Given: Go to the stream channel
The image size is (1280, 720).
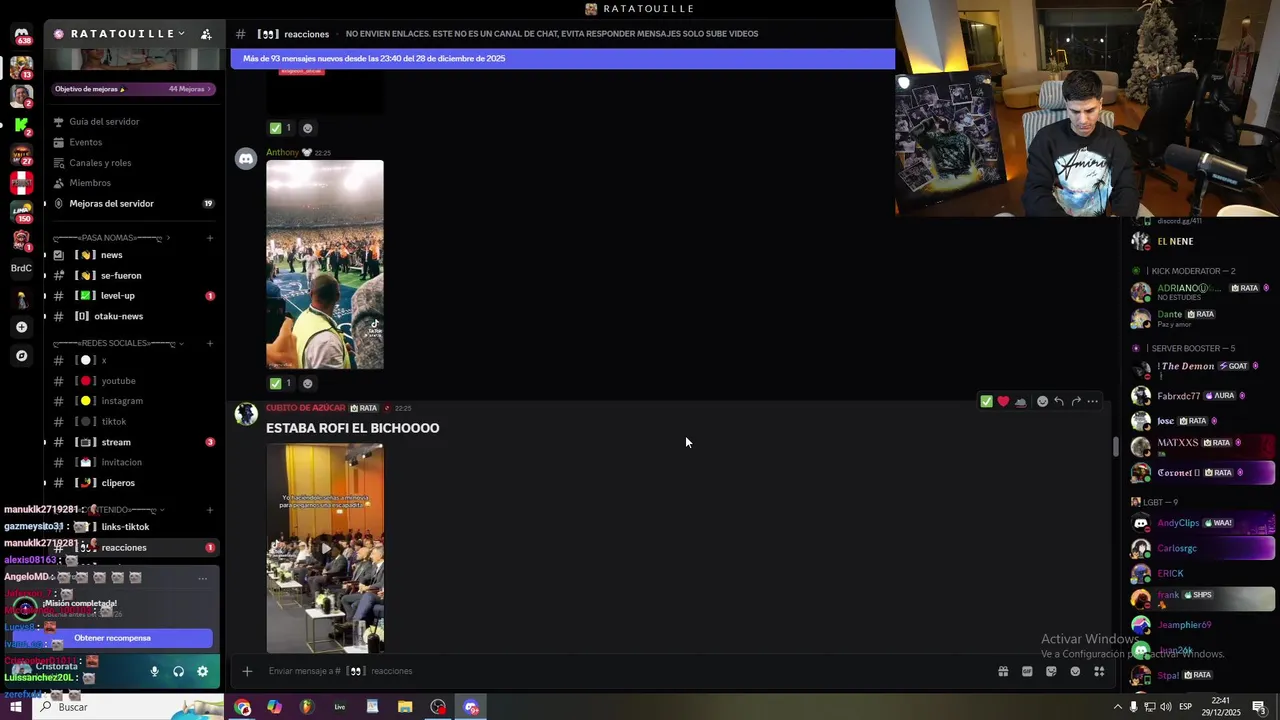Looking at the screenshot, I should pyautogui.click(x=134, y=442).
